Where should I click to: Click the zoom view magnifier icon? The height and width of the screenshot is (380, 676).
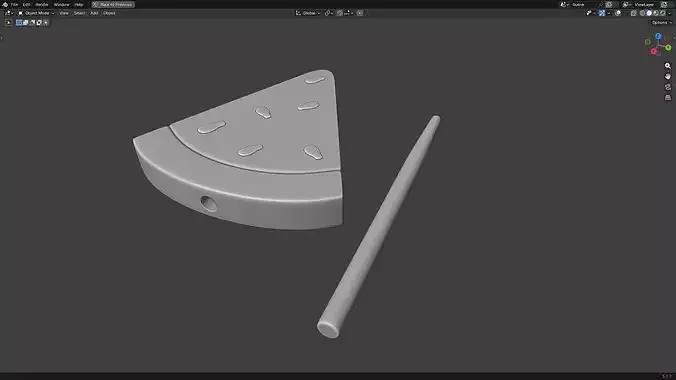(x=668, y=66)
